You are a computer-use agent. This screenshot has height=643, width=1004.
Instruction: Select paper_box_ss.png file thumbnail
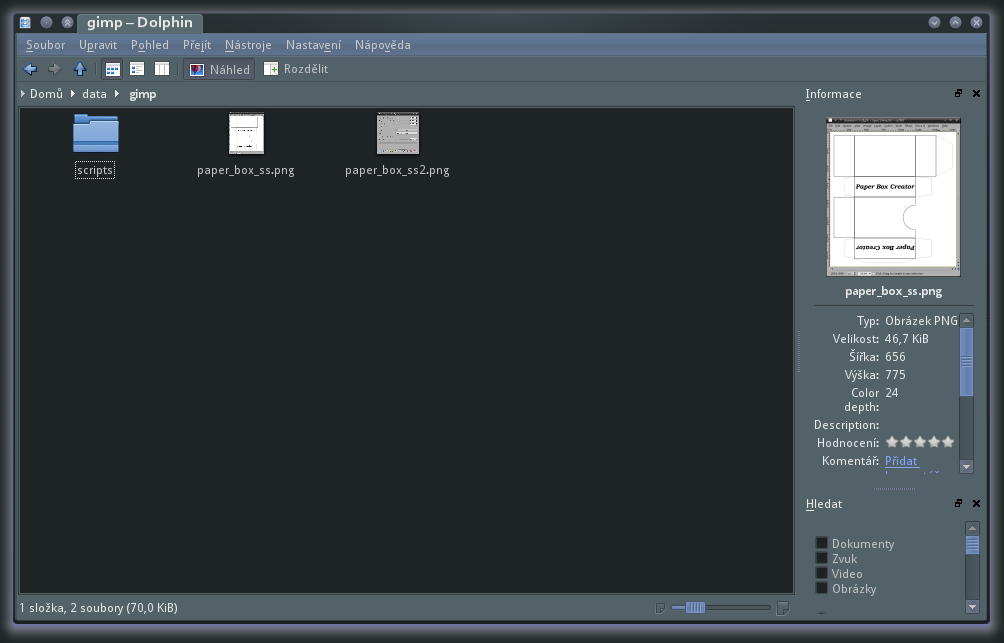[x=247, y=133]
